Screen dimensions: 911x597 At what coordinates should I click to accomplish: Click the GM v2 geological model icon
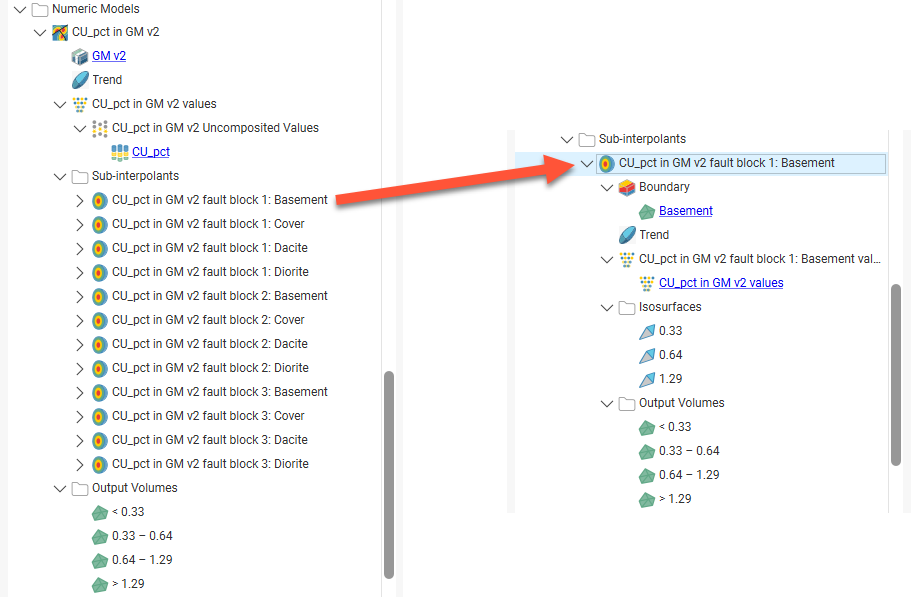coord(80,56)
